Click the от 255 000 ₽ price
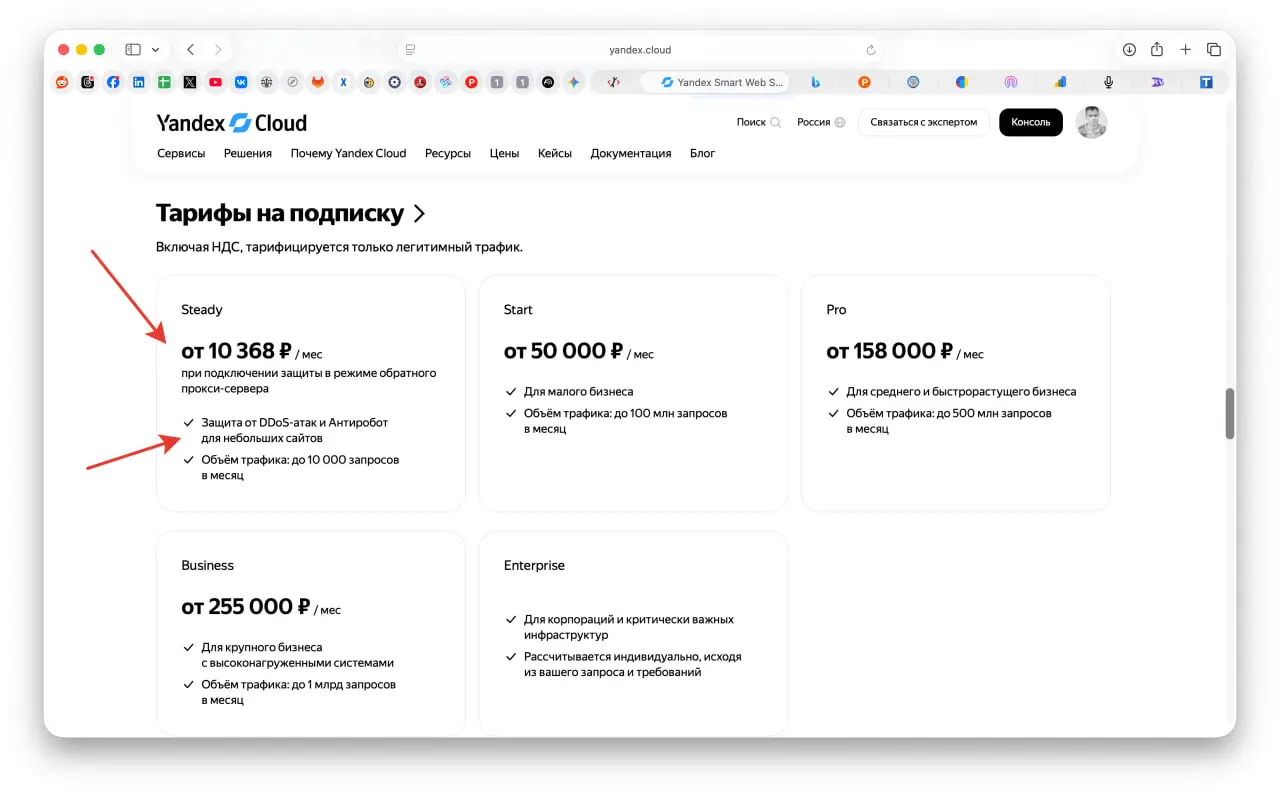The width and height of the screenshot is (1280, 795). 246,607
